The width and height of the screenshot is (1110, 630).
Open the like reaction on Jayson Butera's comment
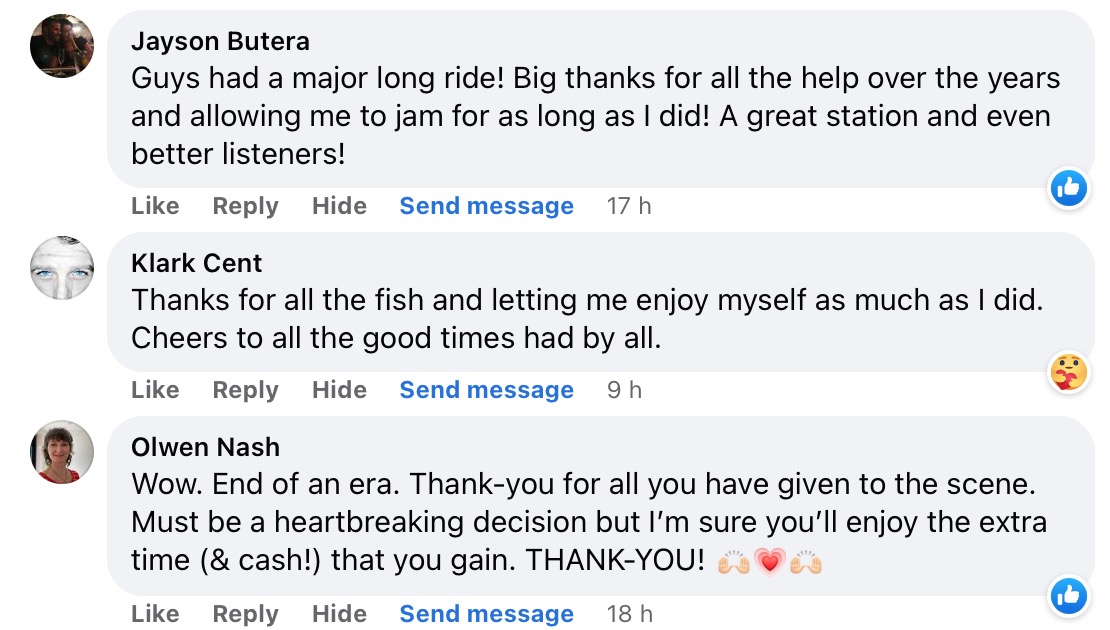point(1068,187)
